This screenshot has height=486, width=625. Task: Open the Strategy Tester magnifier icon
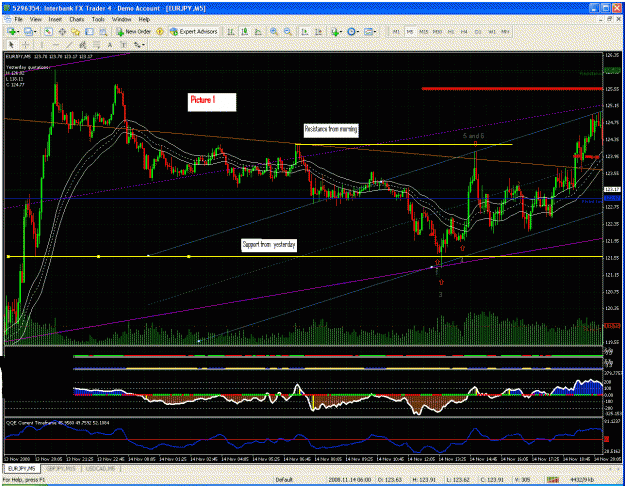point(103,32)
